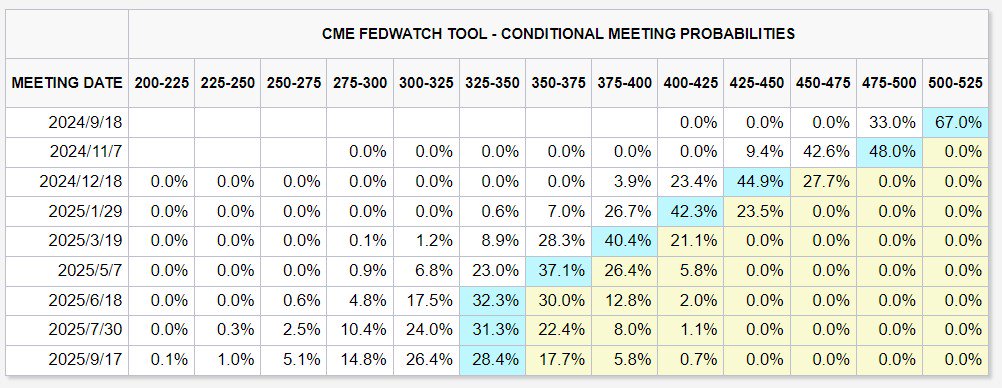
Task: Select the 27.7% cell for 2024/12/18
Action: click(x=823, y=182)
